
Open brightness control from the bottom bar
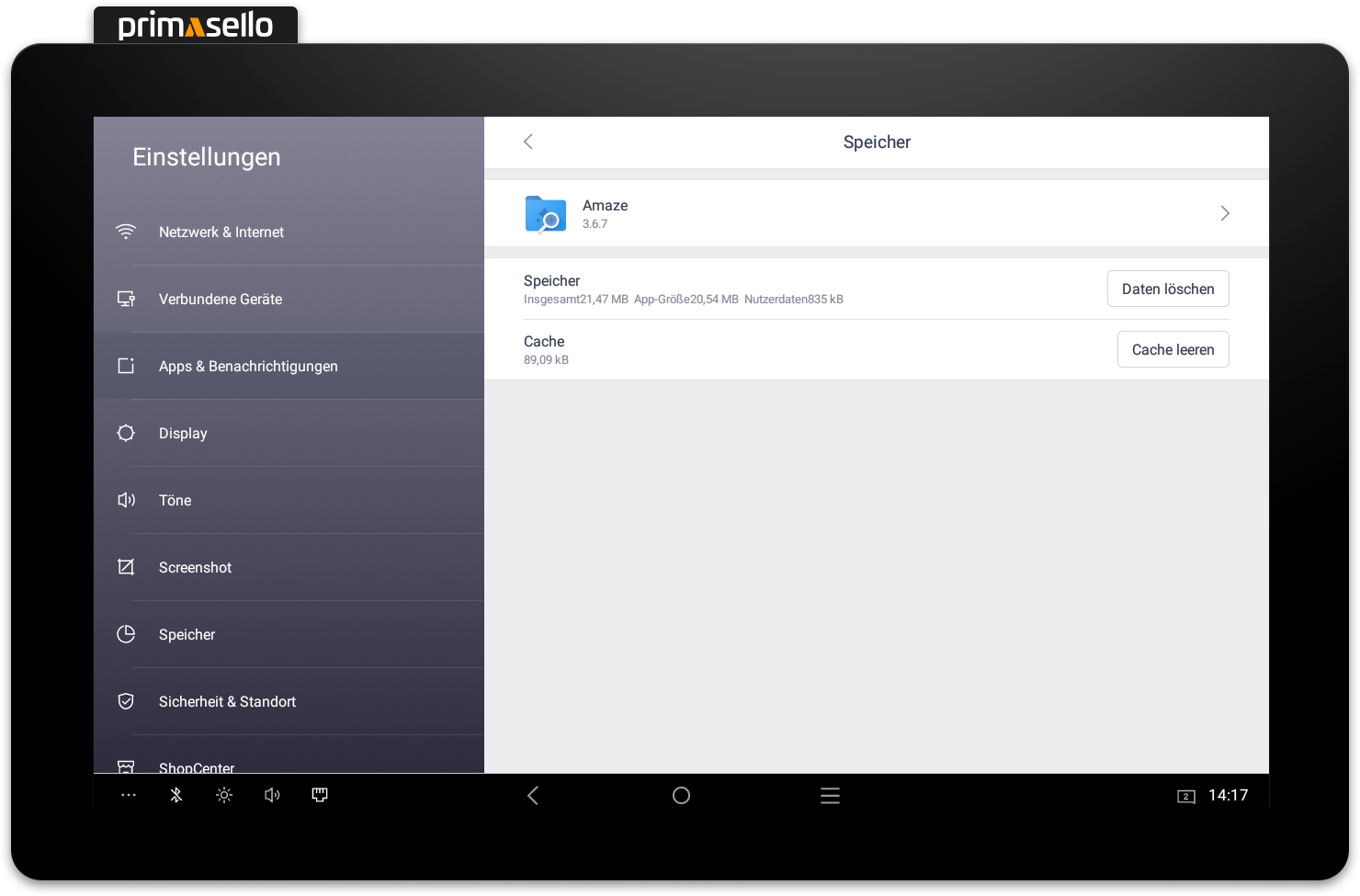(223, 795)
